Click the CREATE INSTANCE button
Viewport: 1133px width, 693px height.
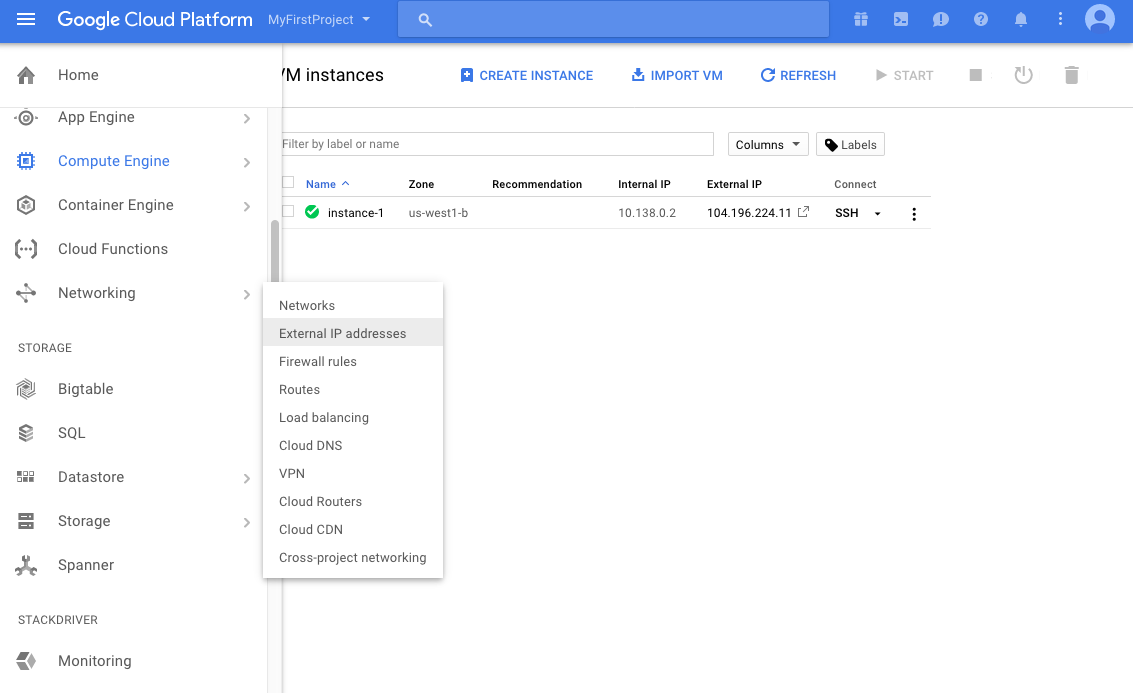point(526,75)
